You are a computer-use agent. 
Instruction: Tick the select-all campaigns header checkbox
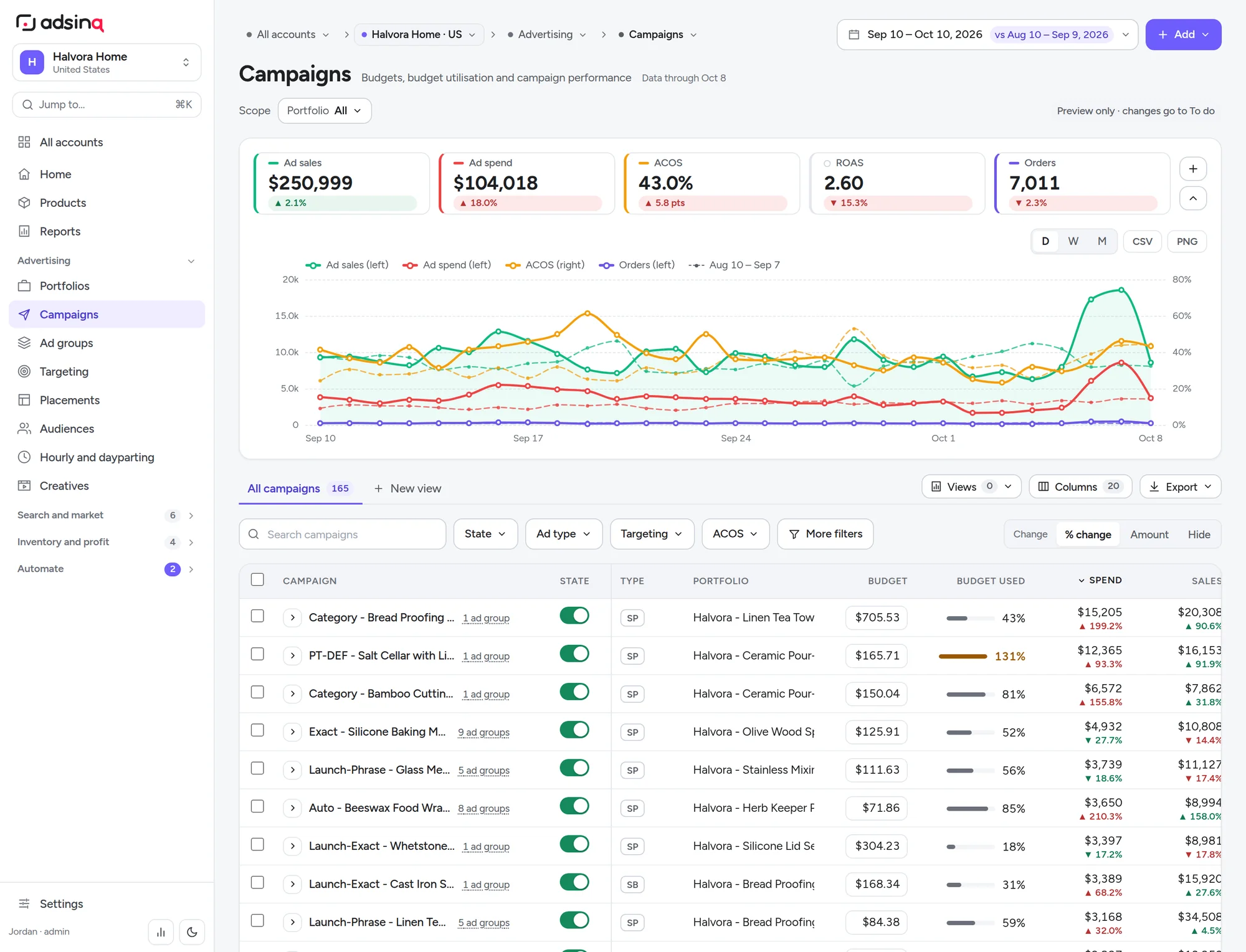257,580
